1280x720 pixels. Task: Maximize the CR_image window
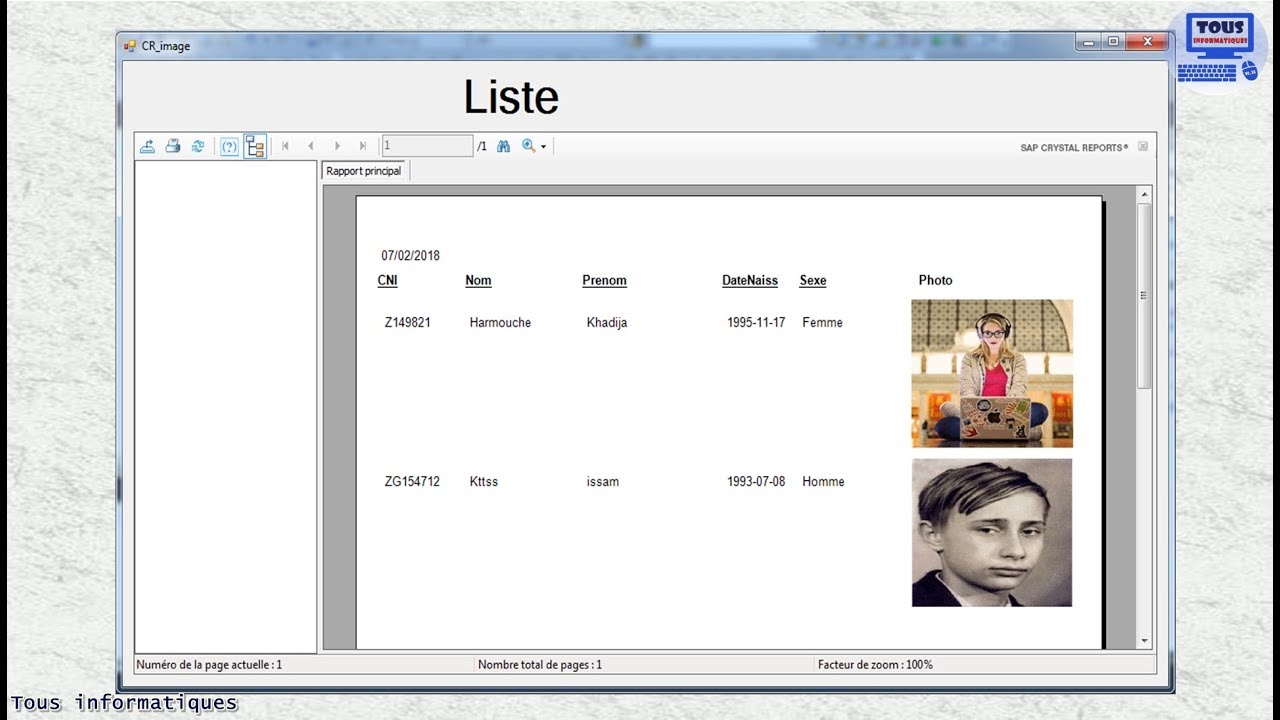coord(1113,41)
